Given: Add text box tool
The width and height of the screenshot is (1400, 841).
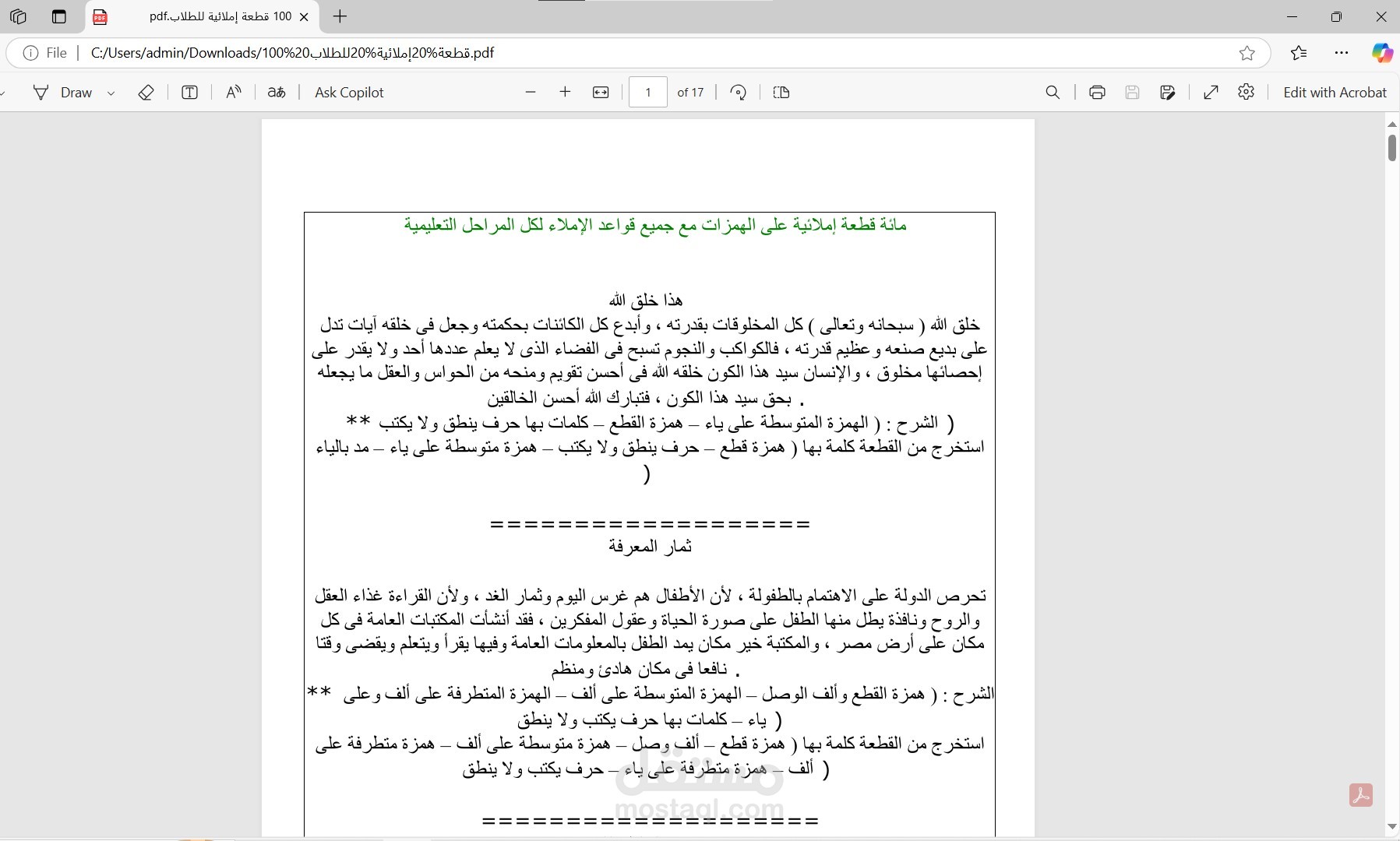Looking at the screenshot, I should click(189, 93).
